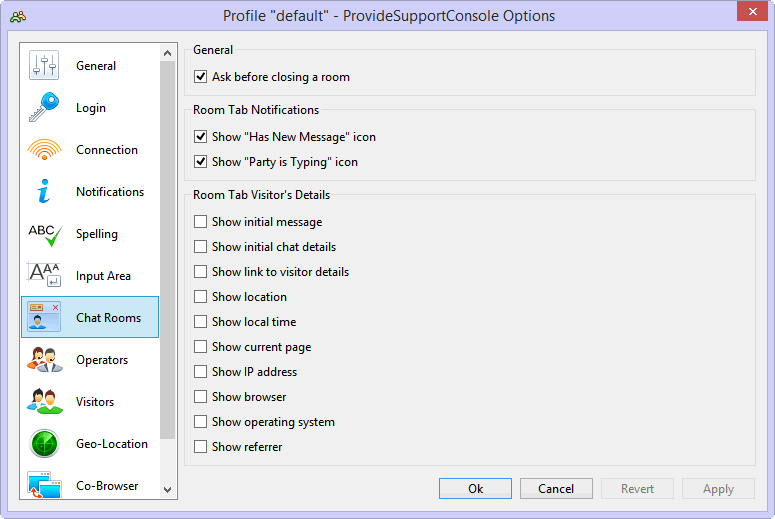Uncheck Ask before closing a room
This screenshot has height=519, width=775.
click(200, 77)
